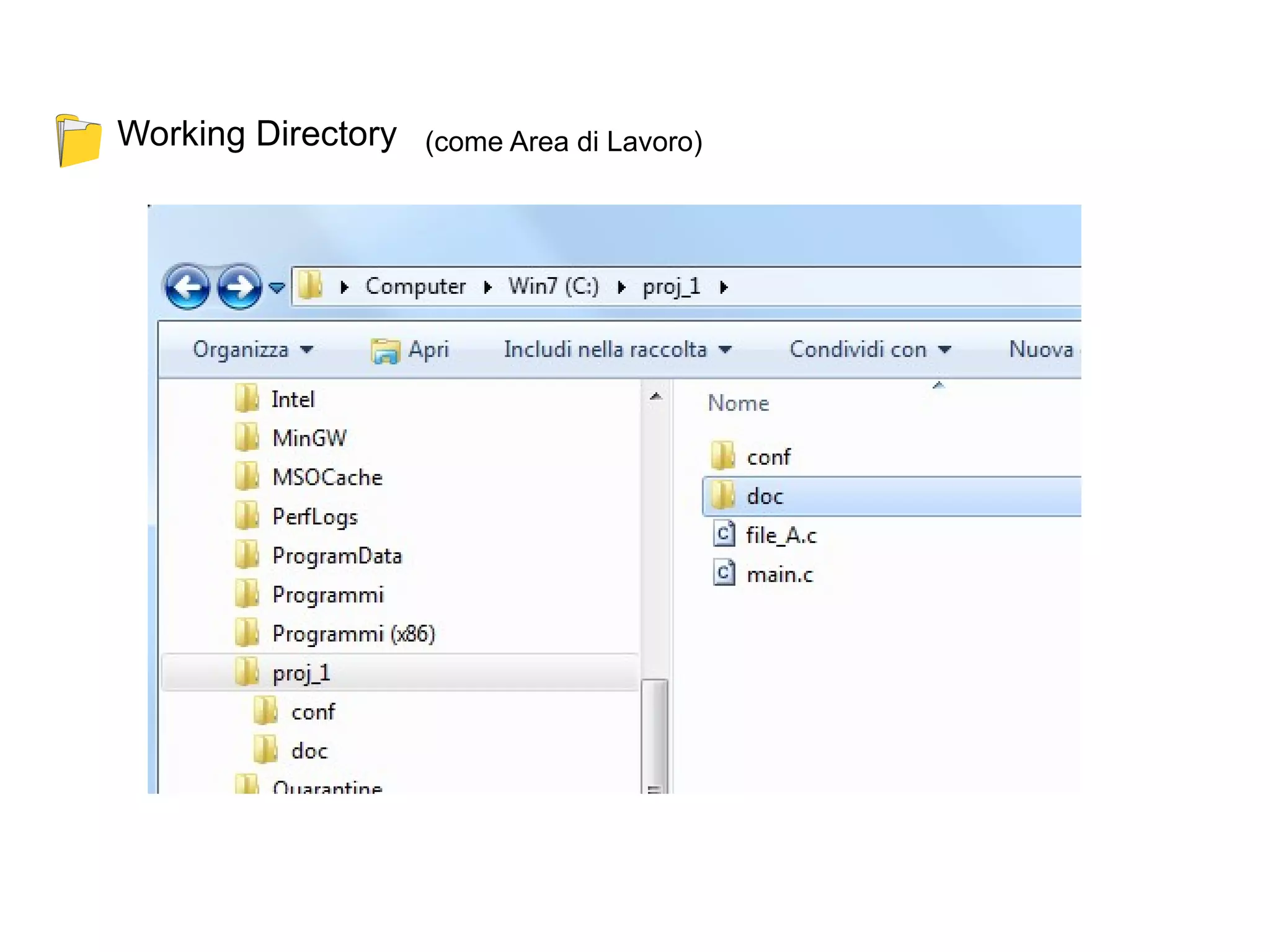Image resolution: width=1270 pixels, height=952 pixels.
Task: Open the recent locations dropdown arrow
Action: point(277,288)
